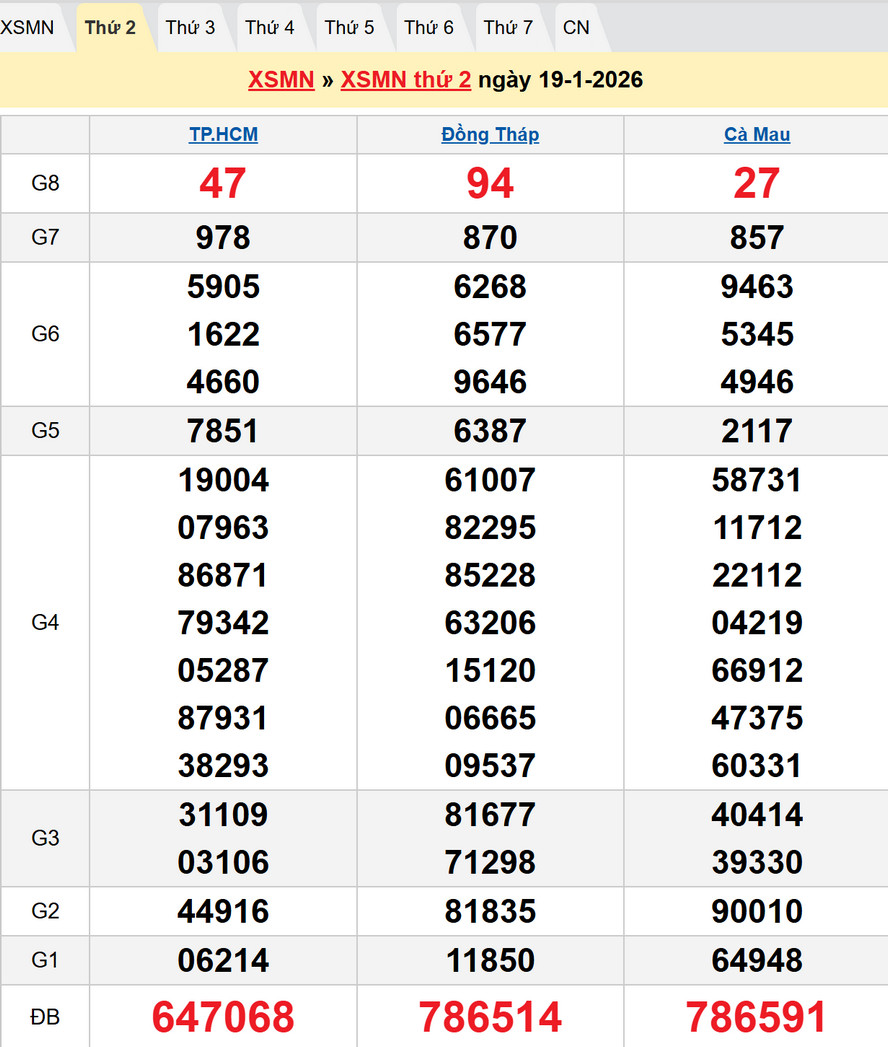Open the 'XSMN thứ 2' header link
Screen dimensions: 888x1047
pyautogui.click(x=405, y=80)
